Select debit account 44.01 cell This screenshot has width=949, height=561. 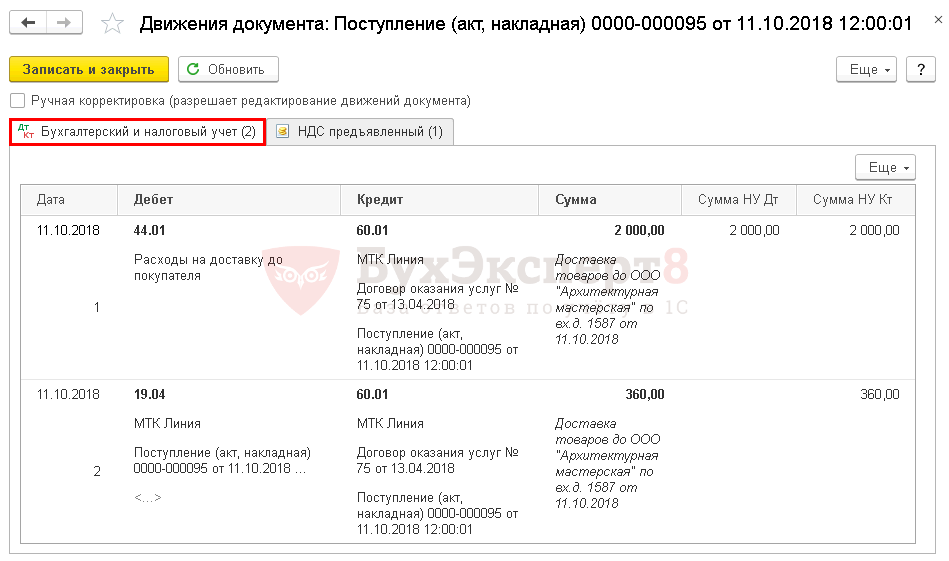(150, 230)
